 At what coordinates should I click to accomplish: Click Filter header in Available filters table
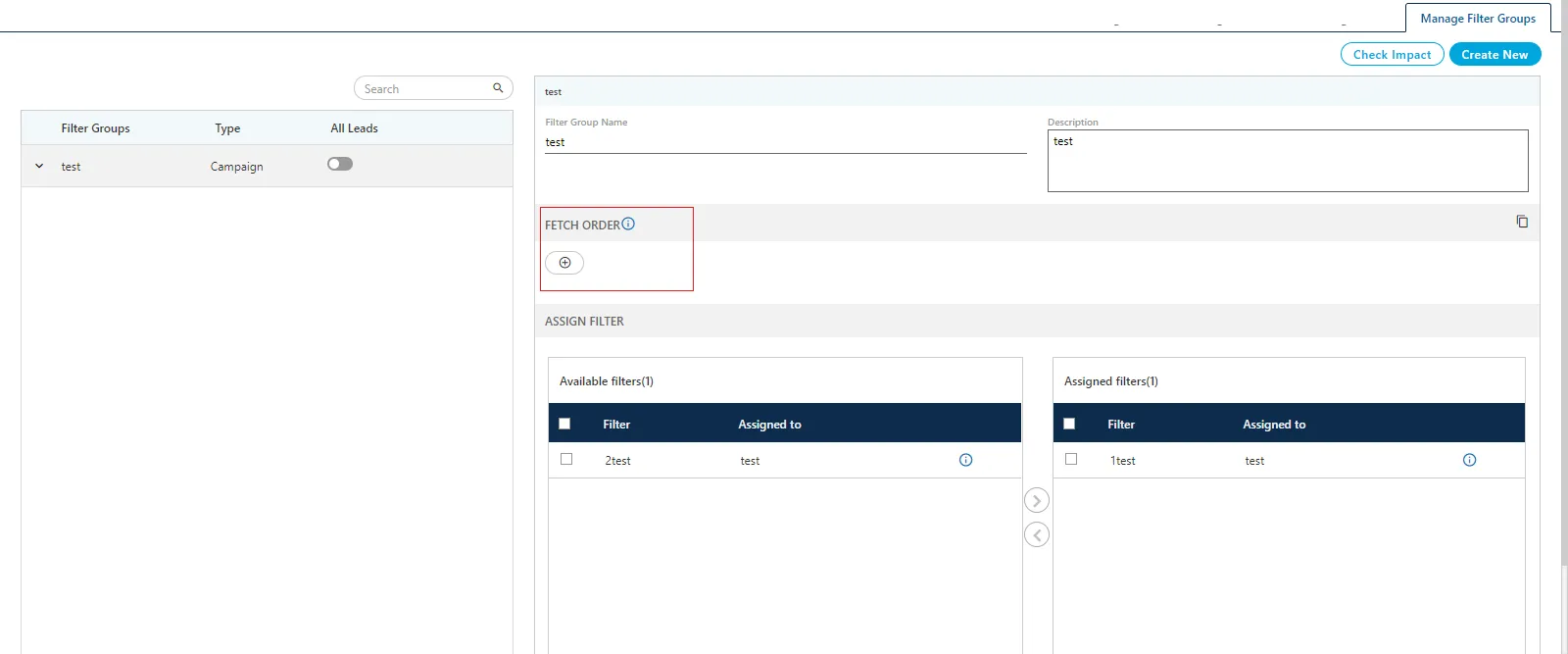point(616,425)
